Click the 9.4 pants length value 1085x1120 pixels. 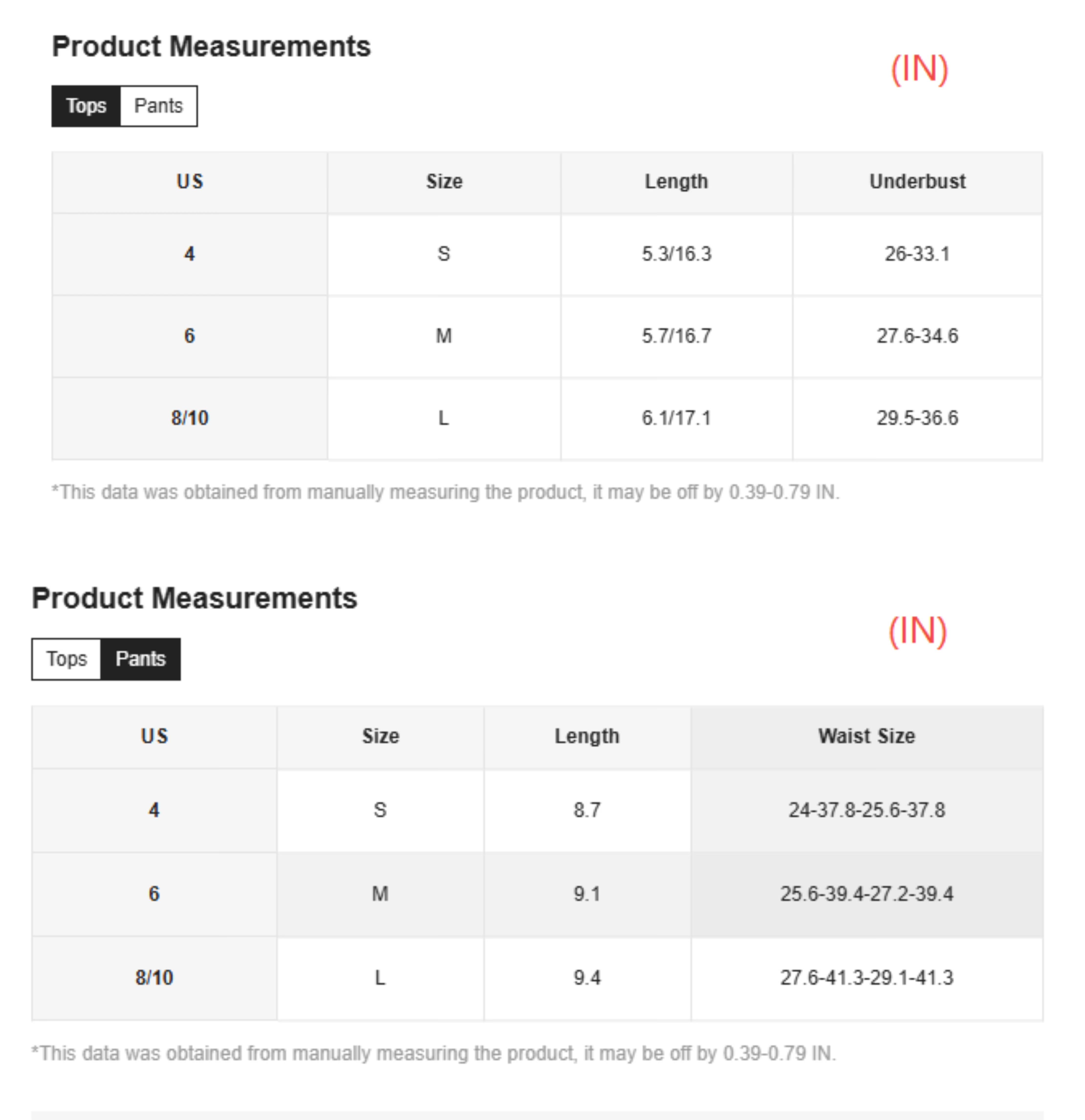[587, 978]
